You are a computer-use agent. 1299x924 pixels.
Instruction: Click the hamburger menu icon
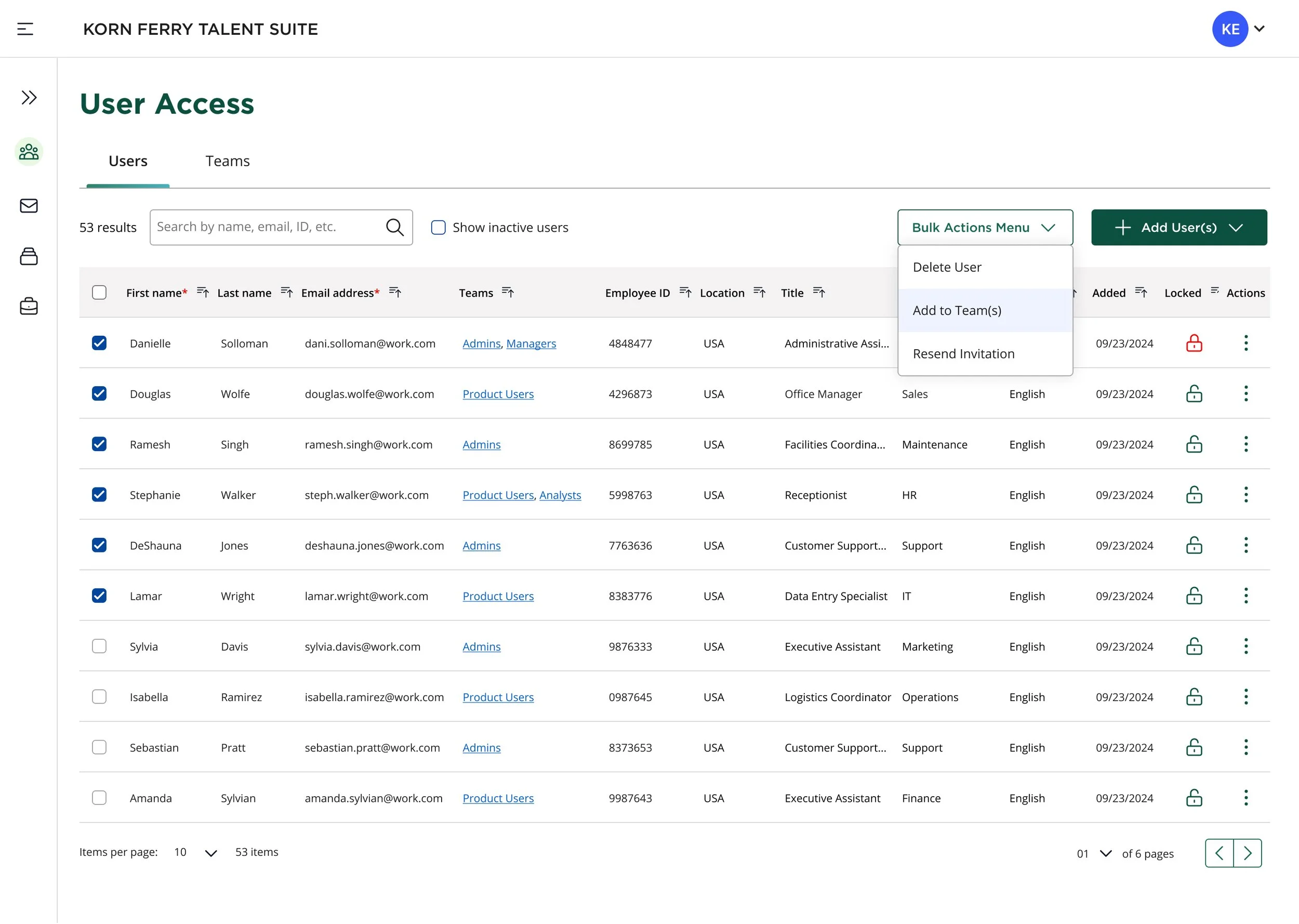pos(25,29)
